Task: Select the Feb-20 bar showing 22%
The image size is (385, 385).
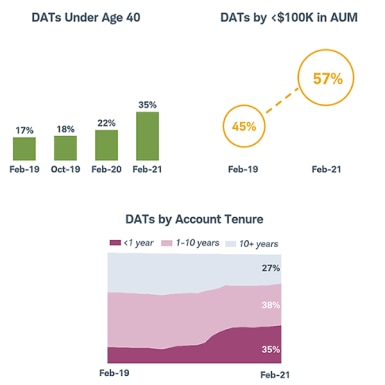Action: coord(106,145)
